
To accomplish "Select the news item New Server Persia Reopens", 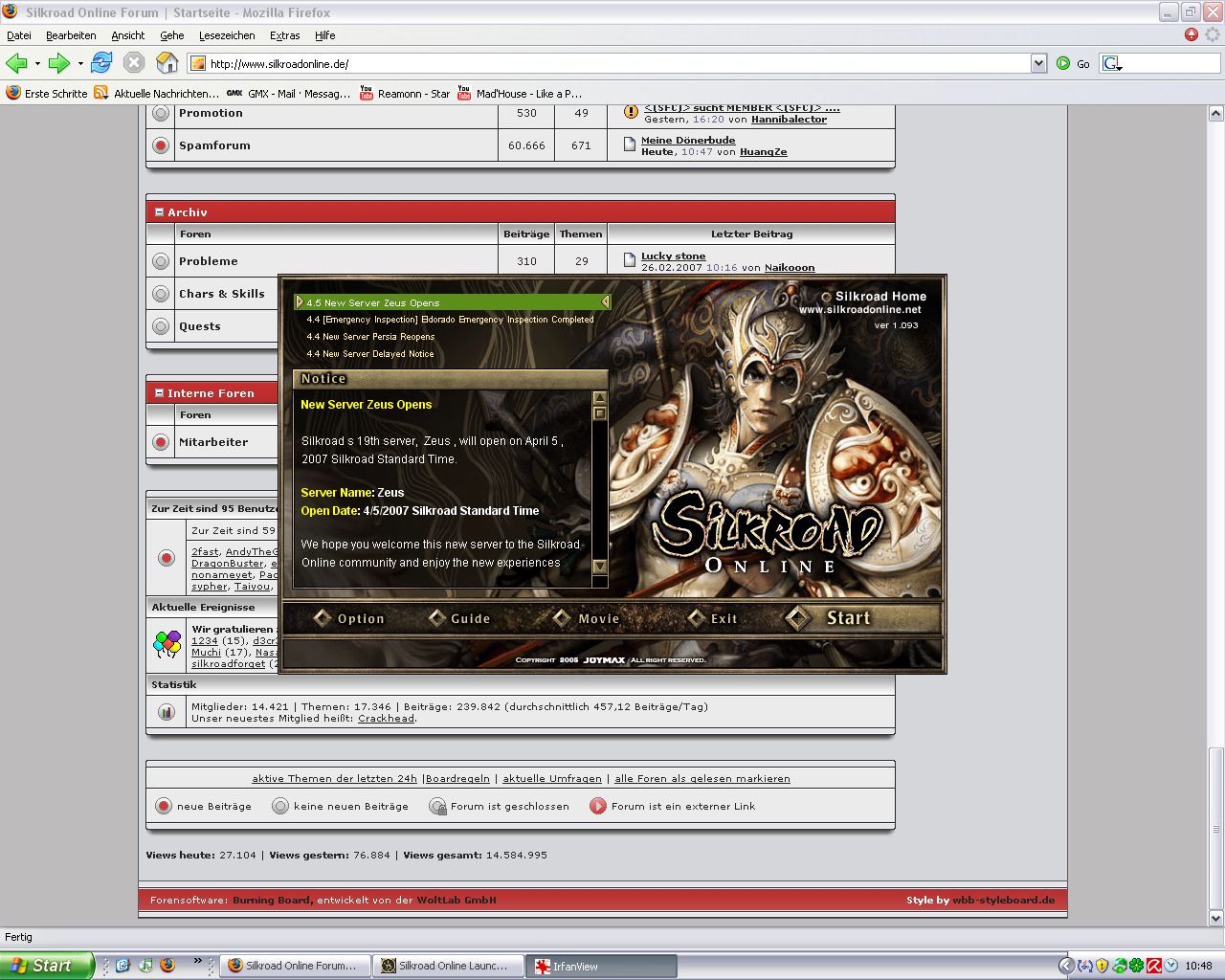I will (370, 337).
